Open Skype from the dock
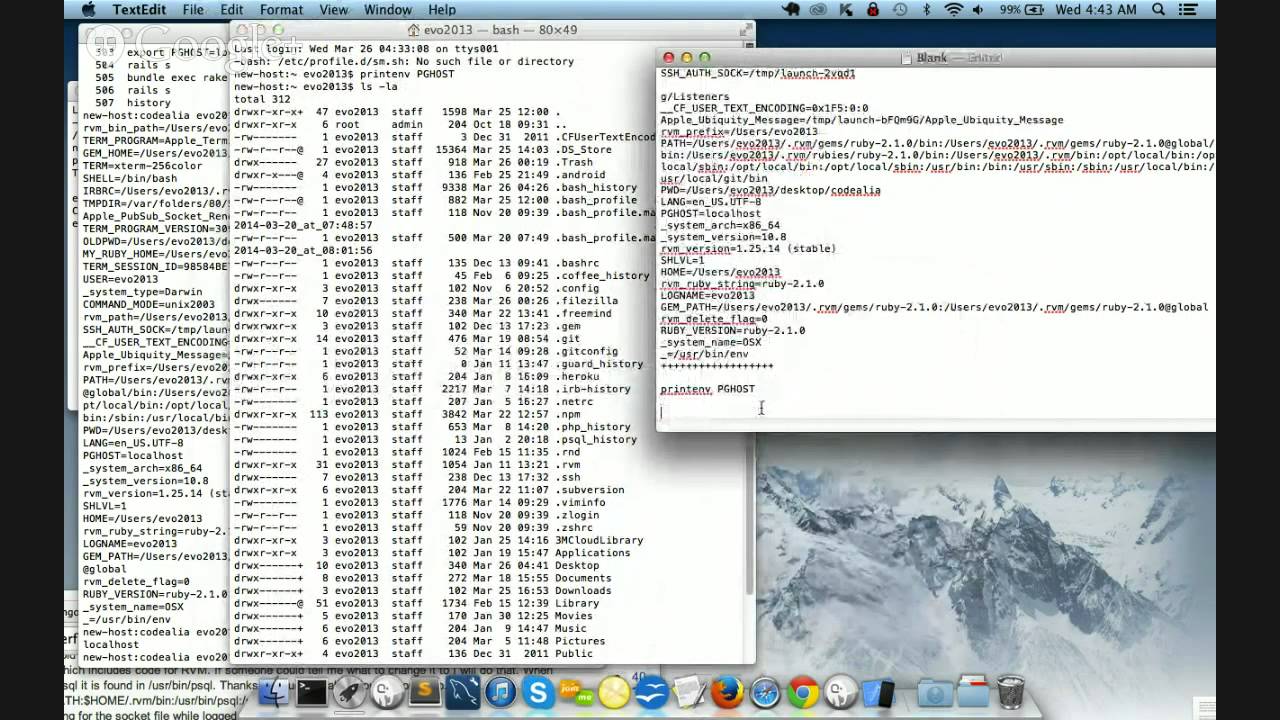Image resolution: width=1280 pixels, height=720 pixels. pyautogui.click(x=538, y=692)
